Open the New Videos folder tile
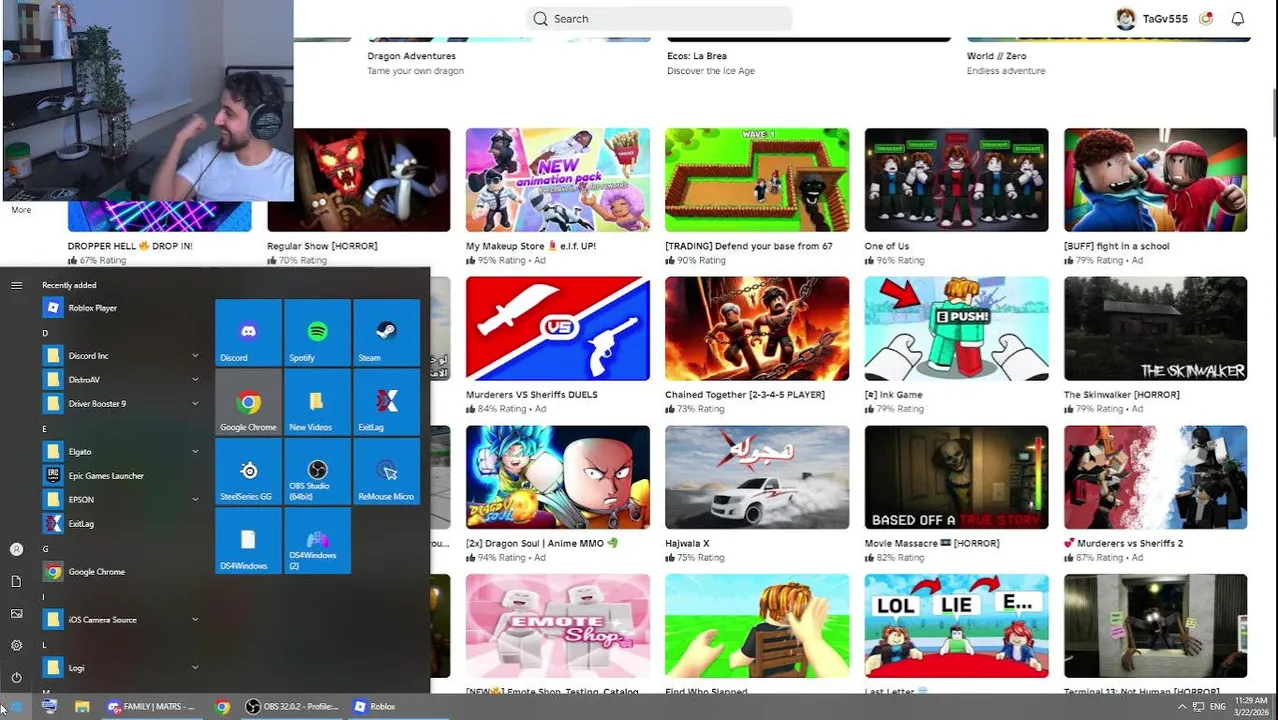1278x720 pixels. pyautogui.click(x=317, y=402)
